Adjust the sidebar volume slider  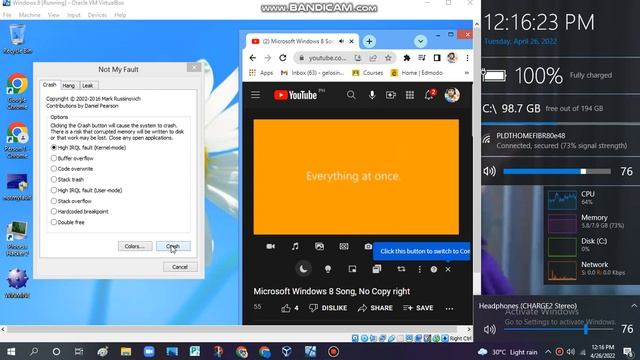[557, 171]
